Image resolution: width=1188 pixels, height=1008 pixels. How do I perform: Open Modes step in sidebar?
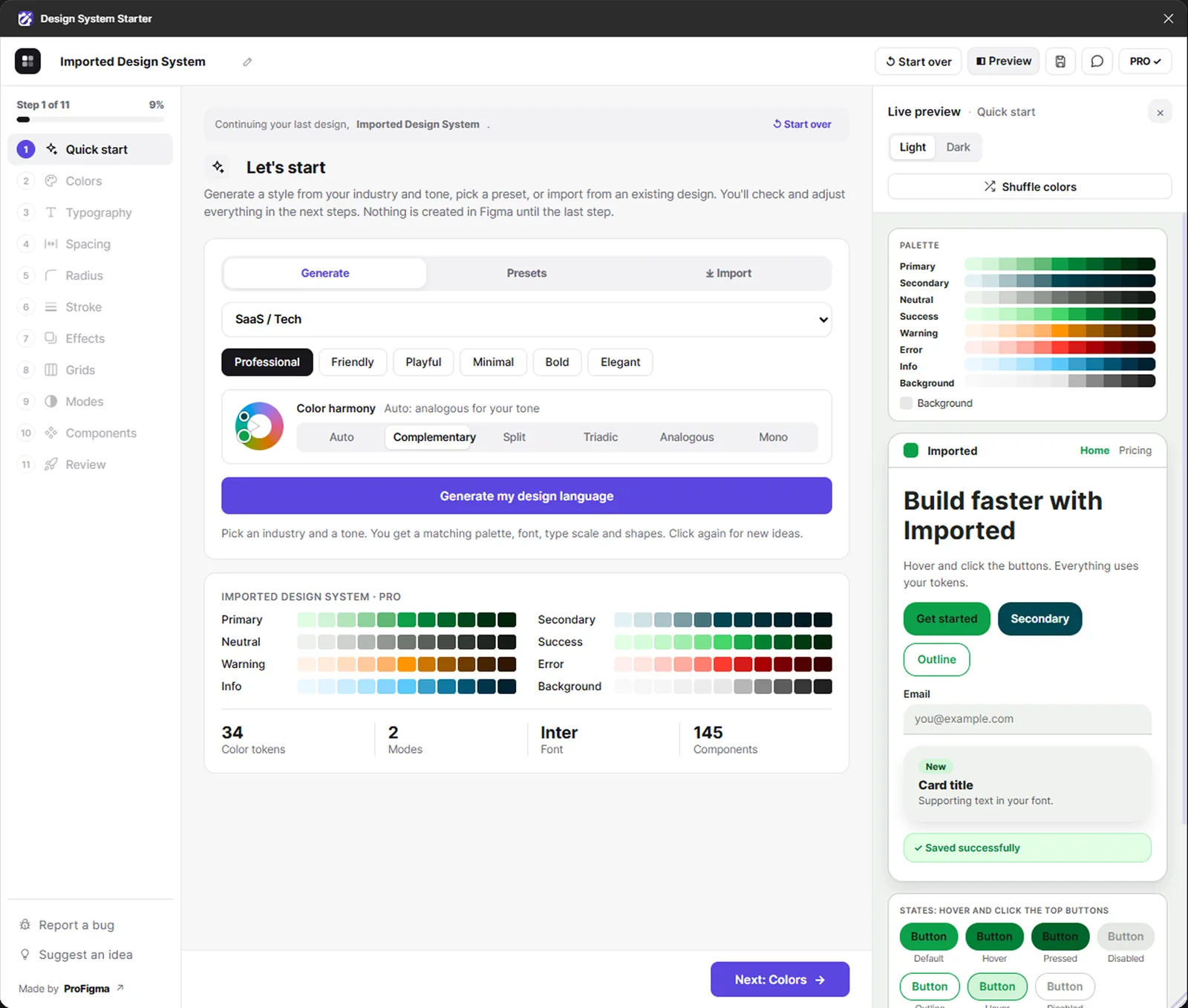pos(90,402)
